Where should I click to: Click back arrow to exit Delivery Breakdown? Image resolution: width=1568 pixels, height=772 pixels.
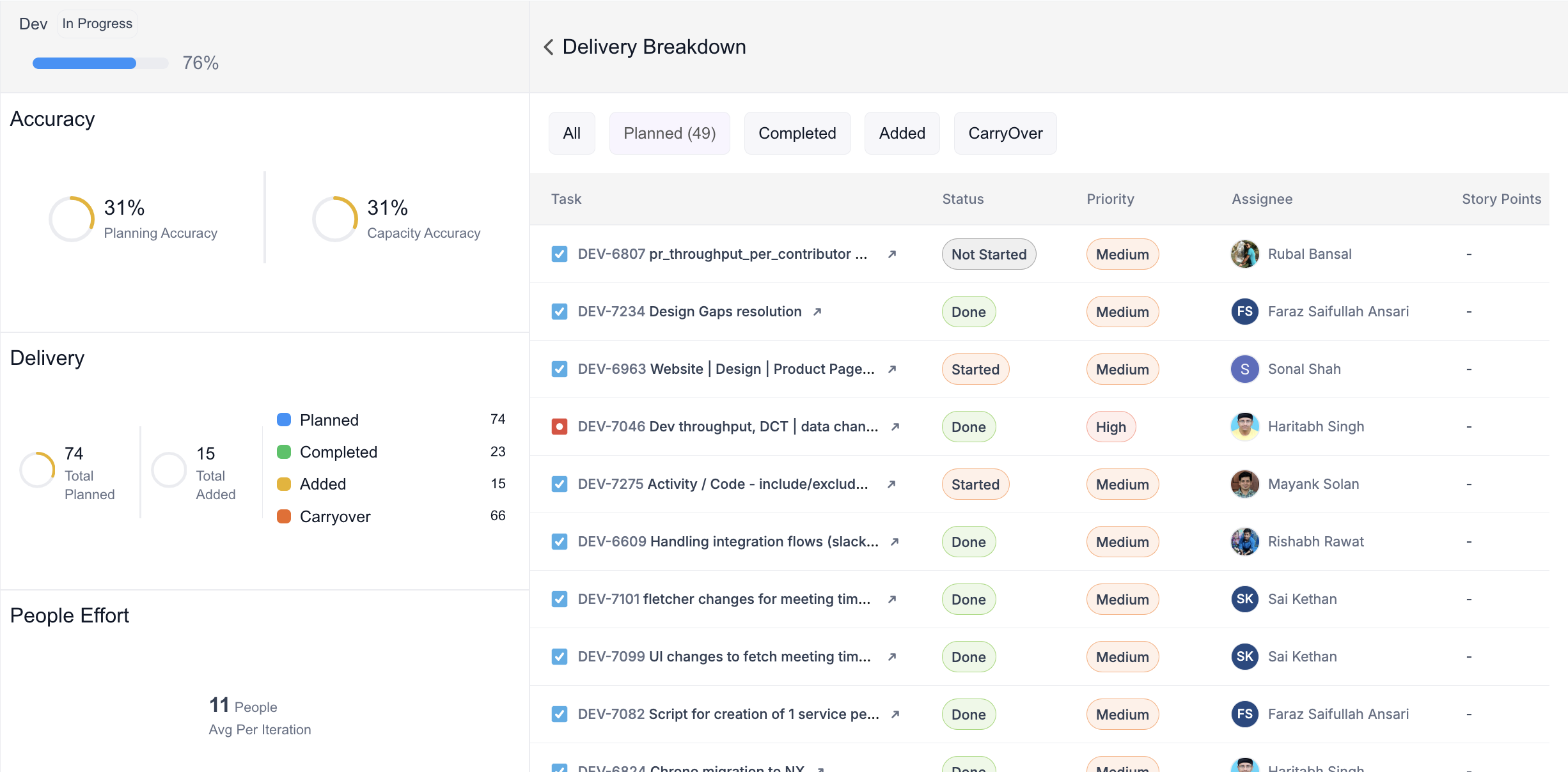pyautogui.click(x=548, y=47)
